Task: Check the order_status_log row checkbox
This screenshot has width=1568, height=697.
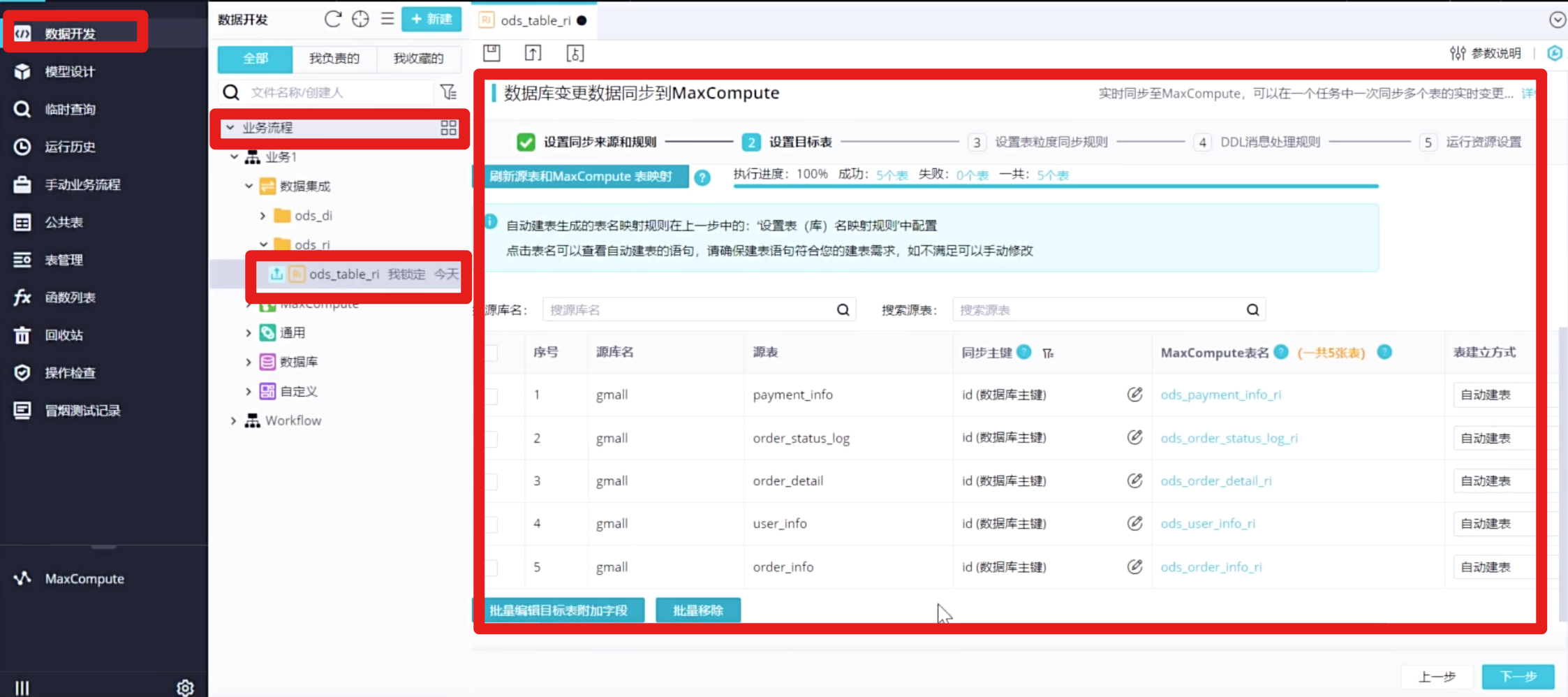Action: (491, 439)
